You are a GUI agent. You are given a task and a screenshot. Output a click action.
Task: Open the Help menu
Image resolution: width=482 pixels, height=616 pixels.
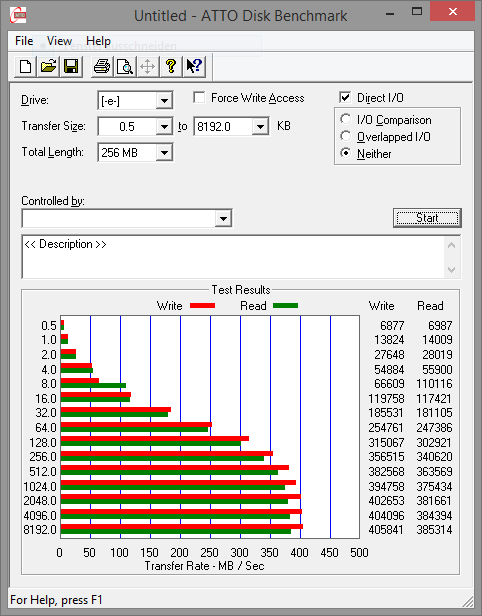click(x=98, y=41)
